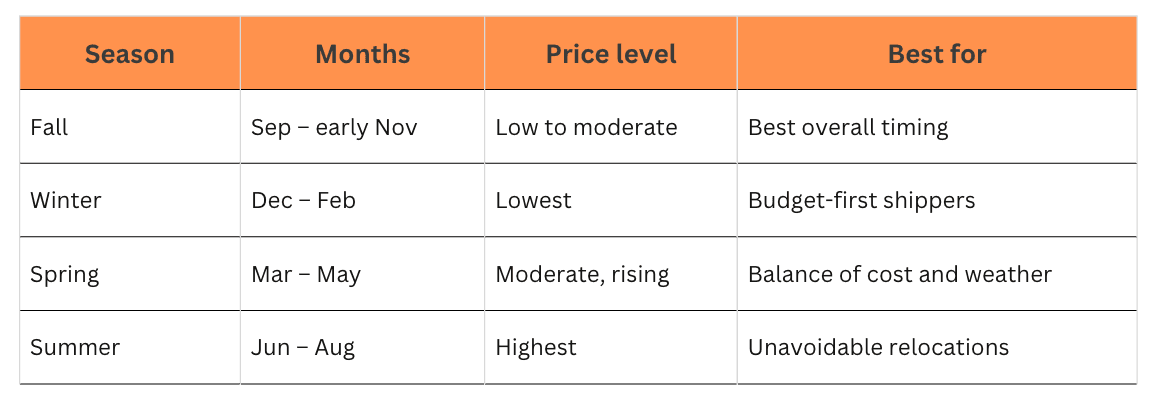The width and height of the screenshot is (1156, 404).
Task: Click the Sep – early Nov cell
Action: [x=363, y=127]
